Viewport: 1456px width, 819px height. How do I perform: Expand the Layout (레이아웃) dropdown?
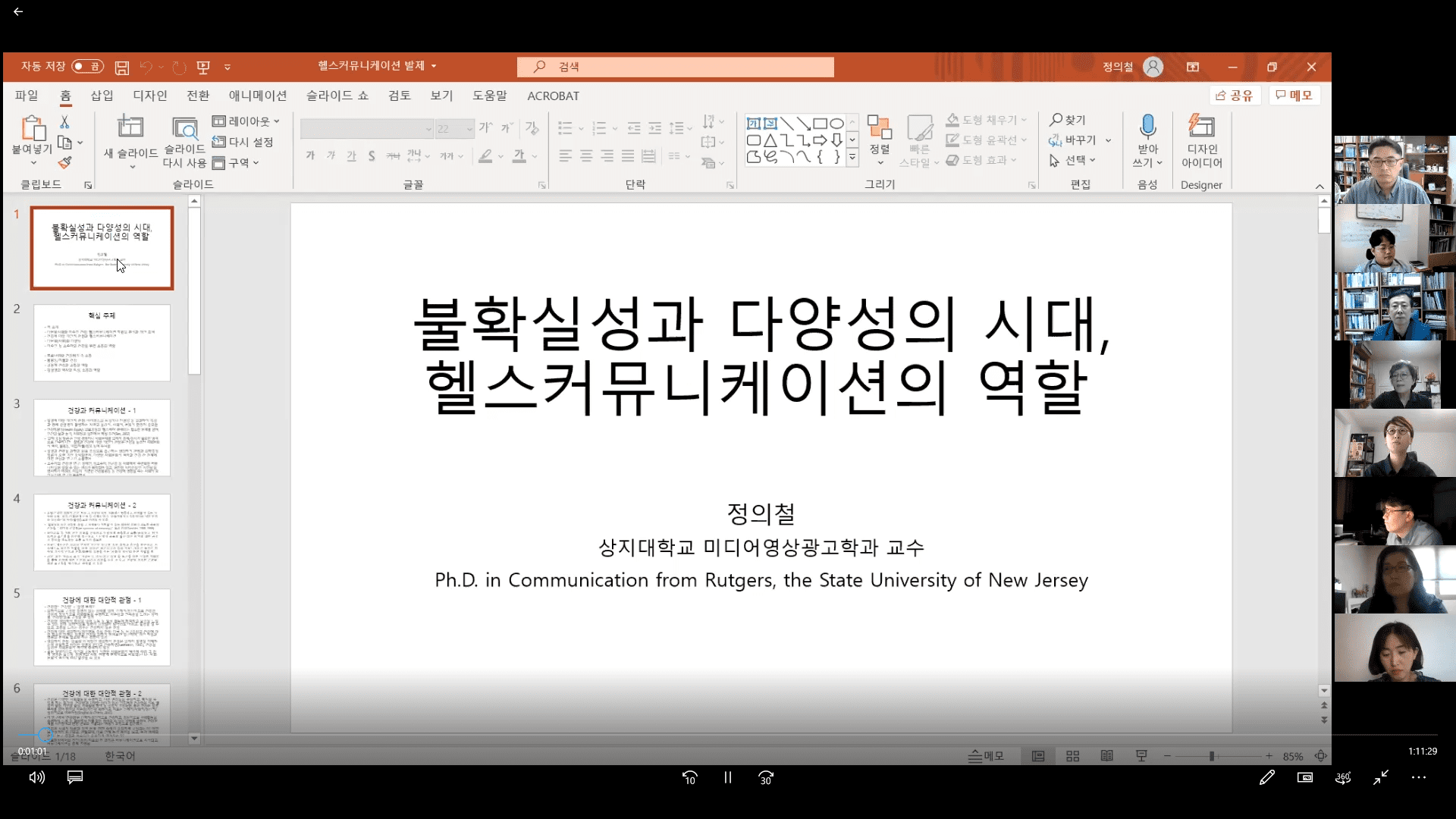(x=246, y=121)
